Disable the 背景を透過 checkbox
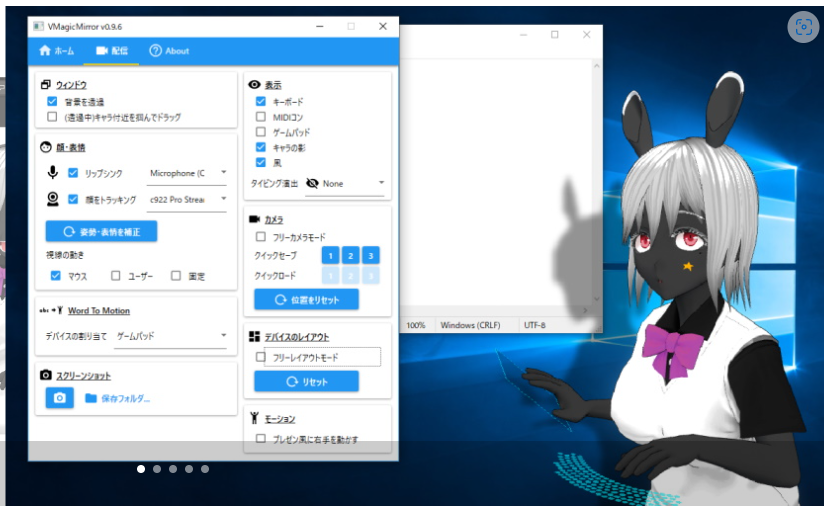 52,102
